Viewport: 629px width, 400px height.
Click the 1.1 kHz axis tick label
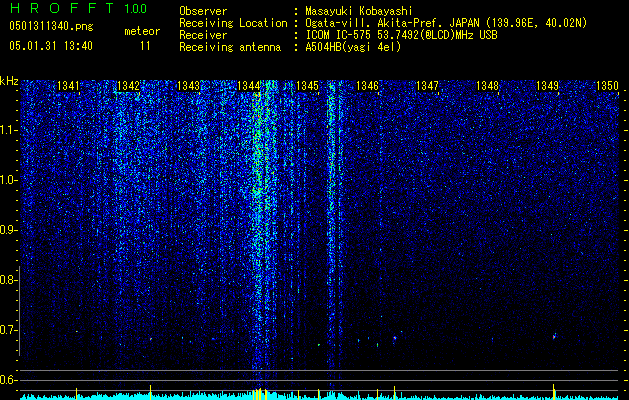click(7, 130)
